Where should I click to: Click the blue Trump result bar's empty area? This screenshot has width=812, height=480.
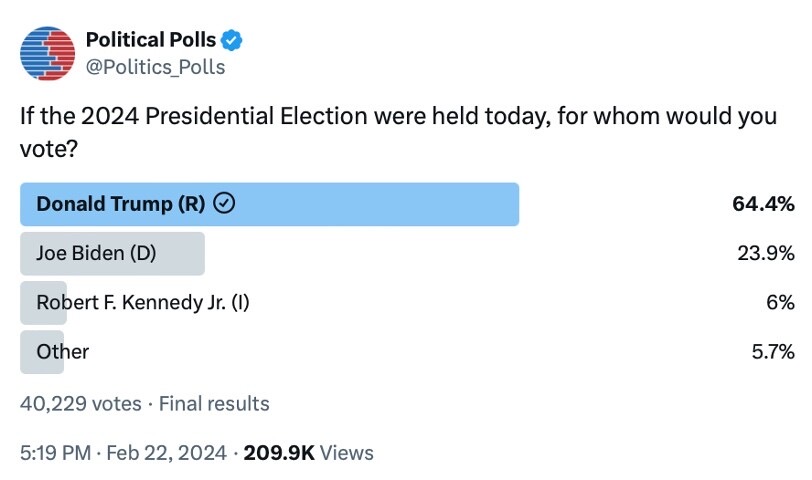click(380, 204)
